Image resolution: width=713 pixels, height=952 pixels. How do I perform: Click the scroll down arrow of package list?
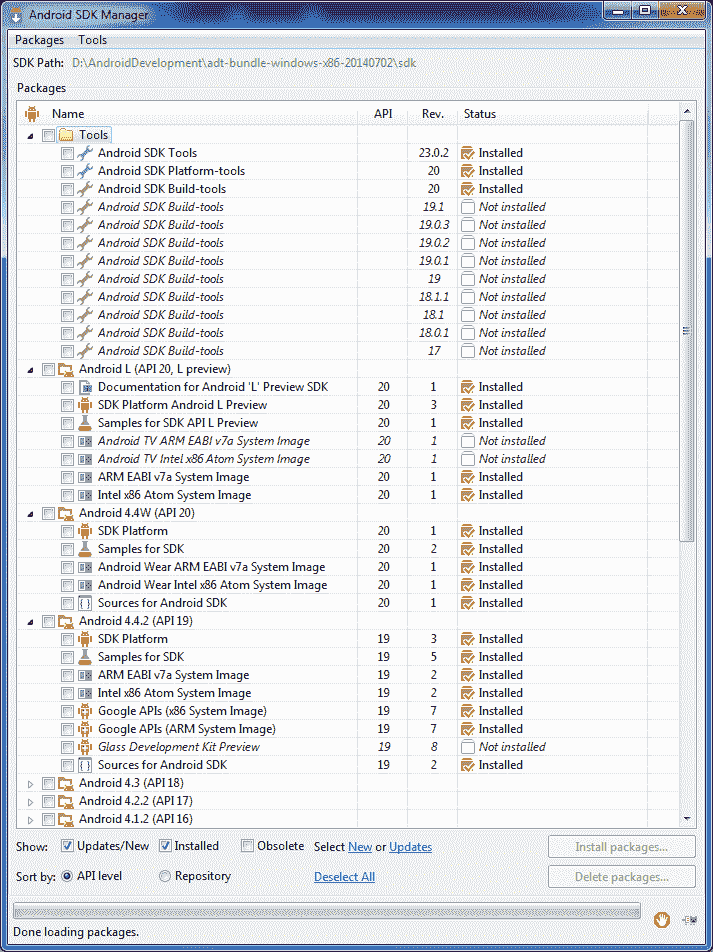pyautogui.click(x=686, y=818)
